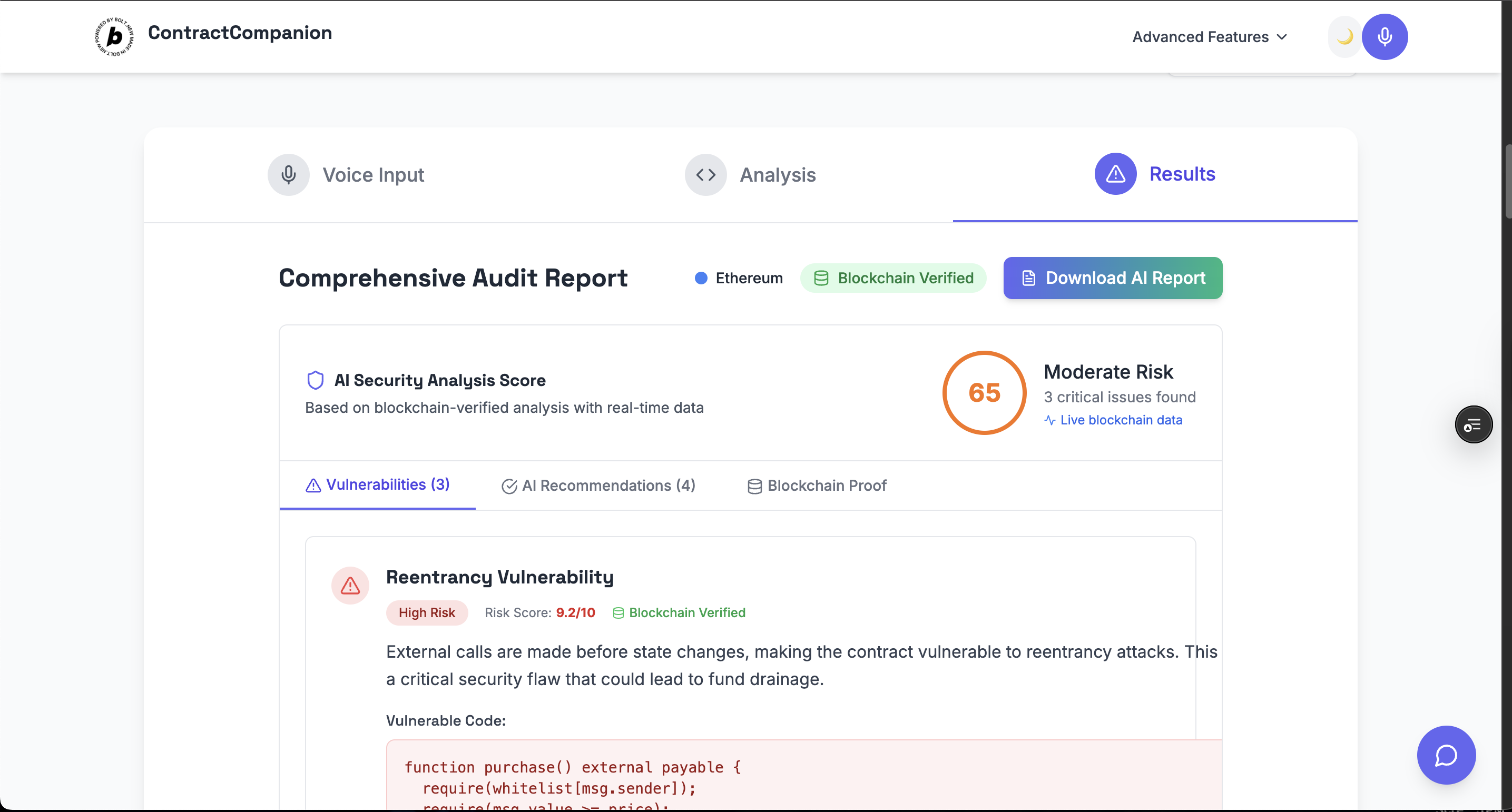The image size is (1512, 812).
Task: Toggle dark mode with moon icon
Action: tap(1343, 36)
